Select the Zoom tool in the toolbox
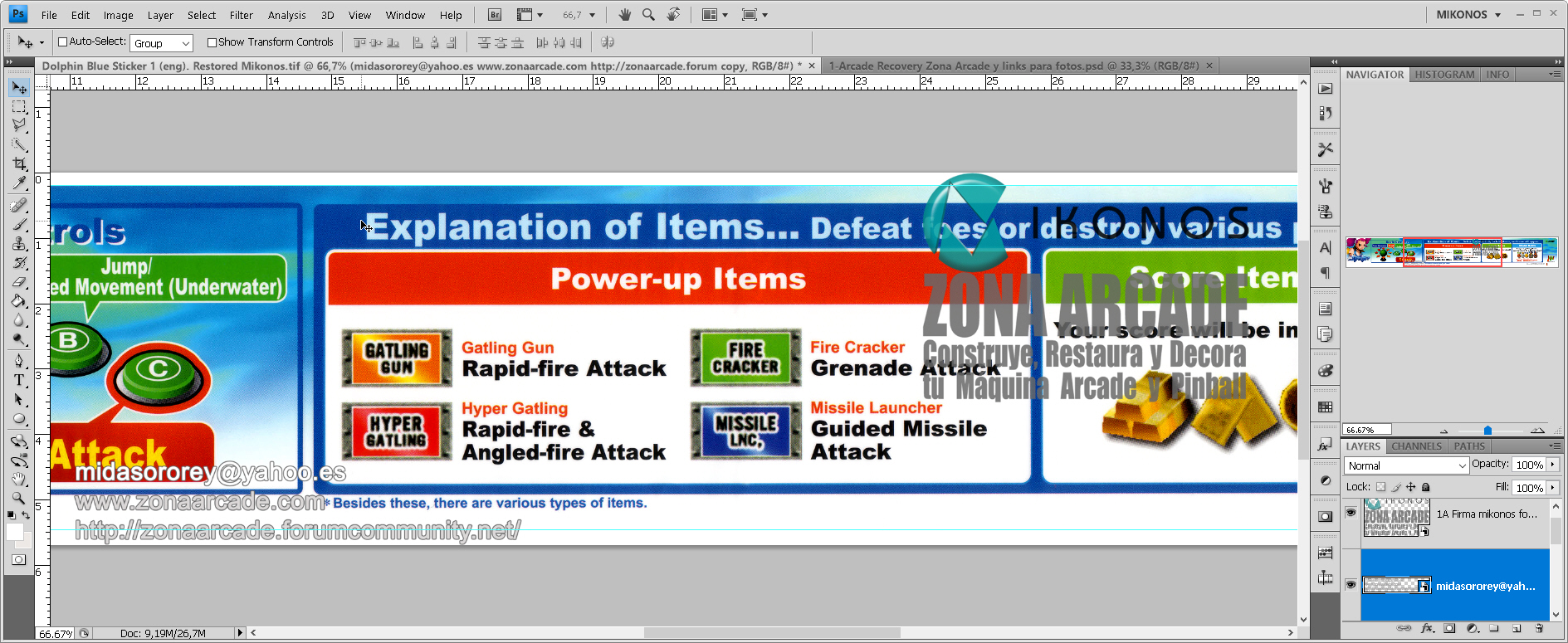 coord(19,498)
